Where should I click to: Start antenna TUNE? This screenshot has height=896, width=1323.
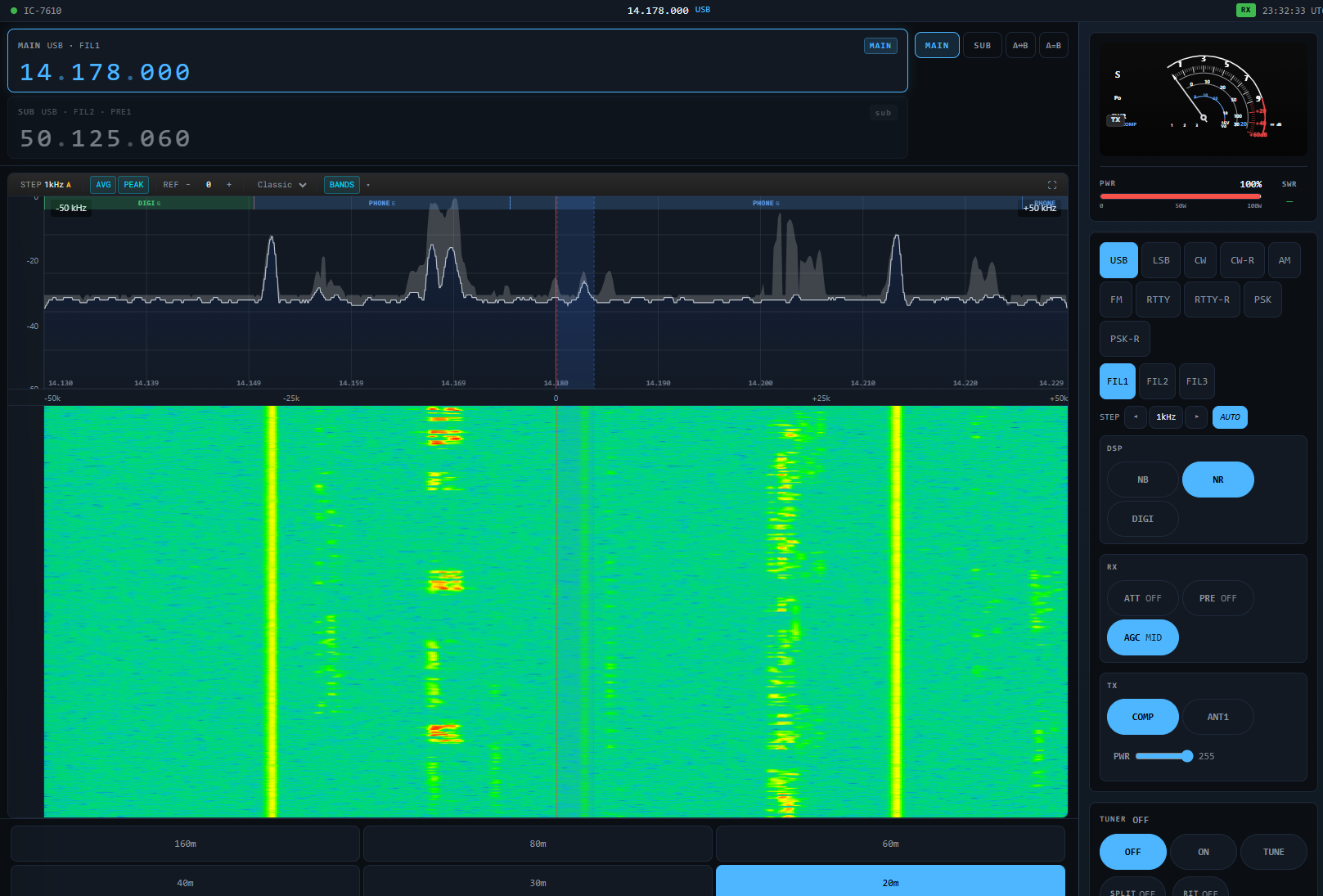click(1273, 852)
